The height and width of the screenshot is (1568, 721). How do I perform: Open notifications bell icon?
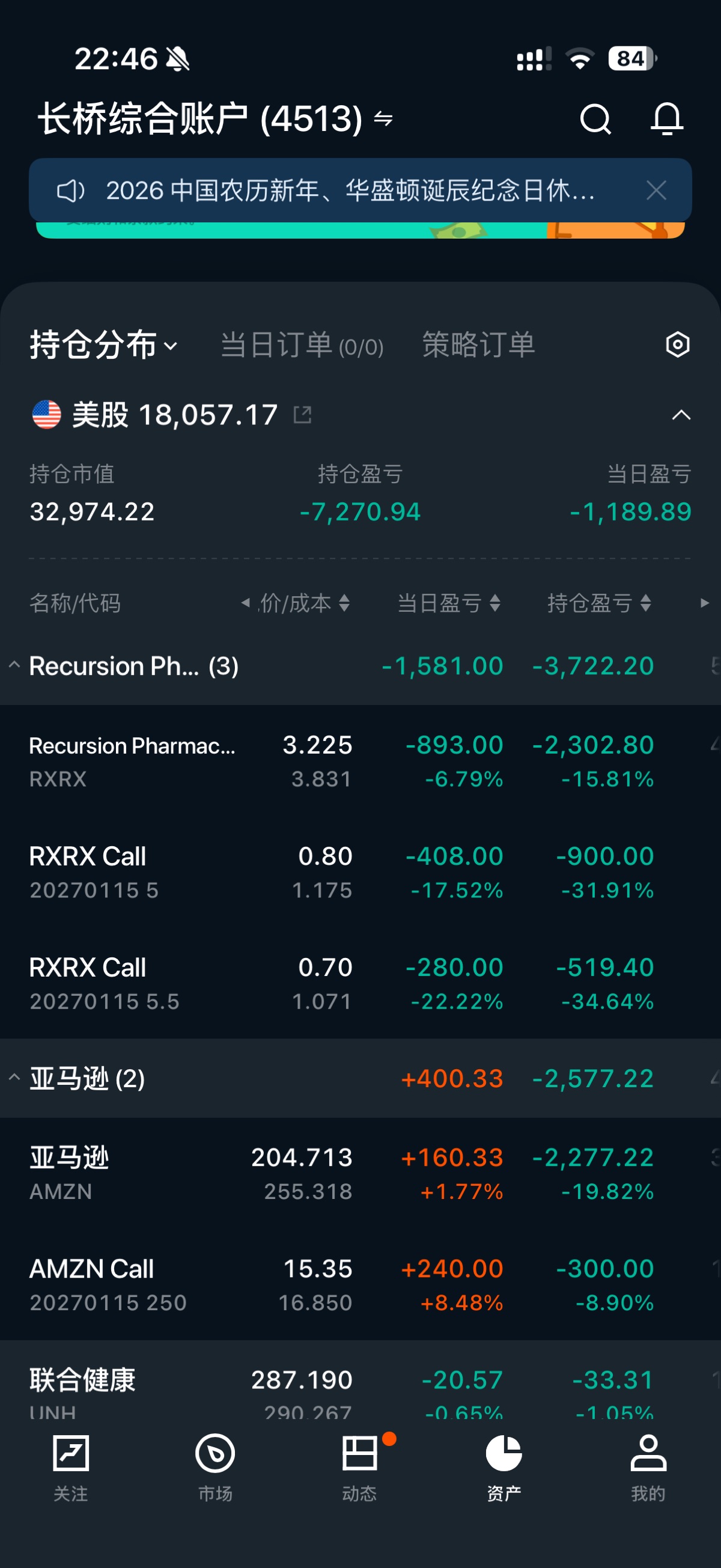tap(667, 118)
